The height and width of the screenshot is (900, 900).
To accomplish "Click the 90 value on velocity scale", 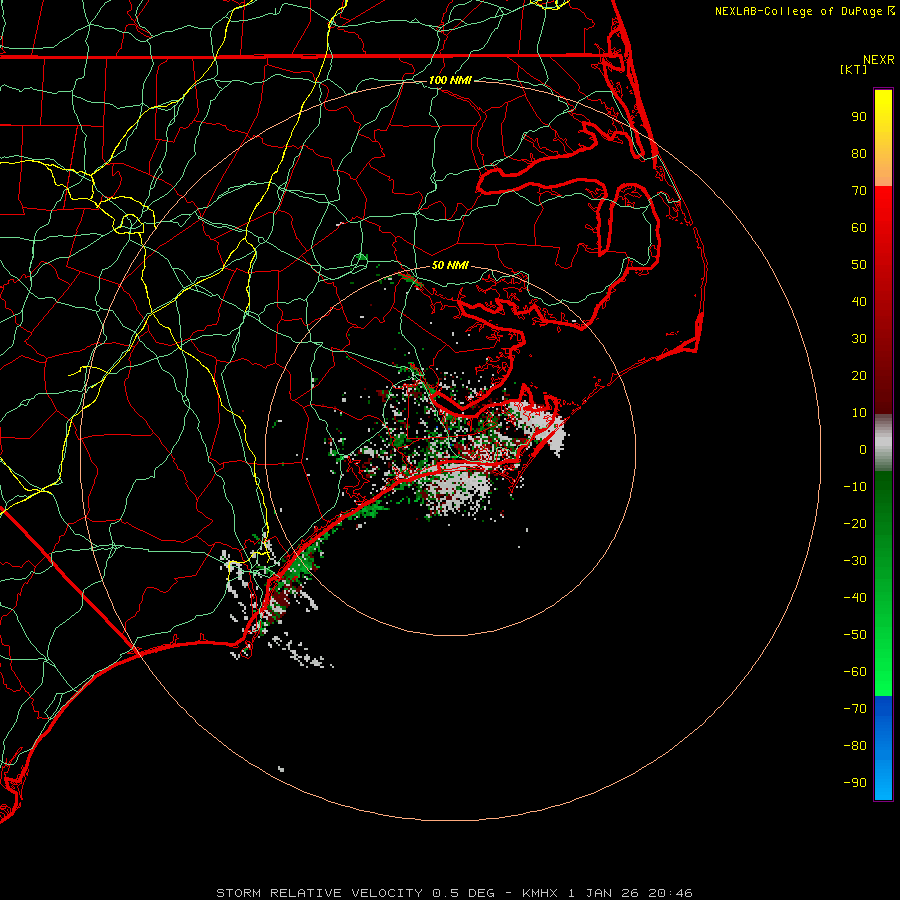I will pyautogui.click(x=859, y=117).
